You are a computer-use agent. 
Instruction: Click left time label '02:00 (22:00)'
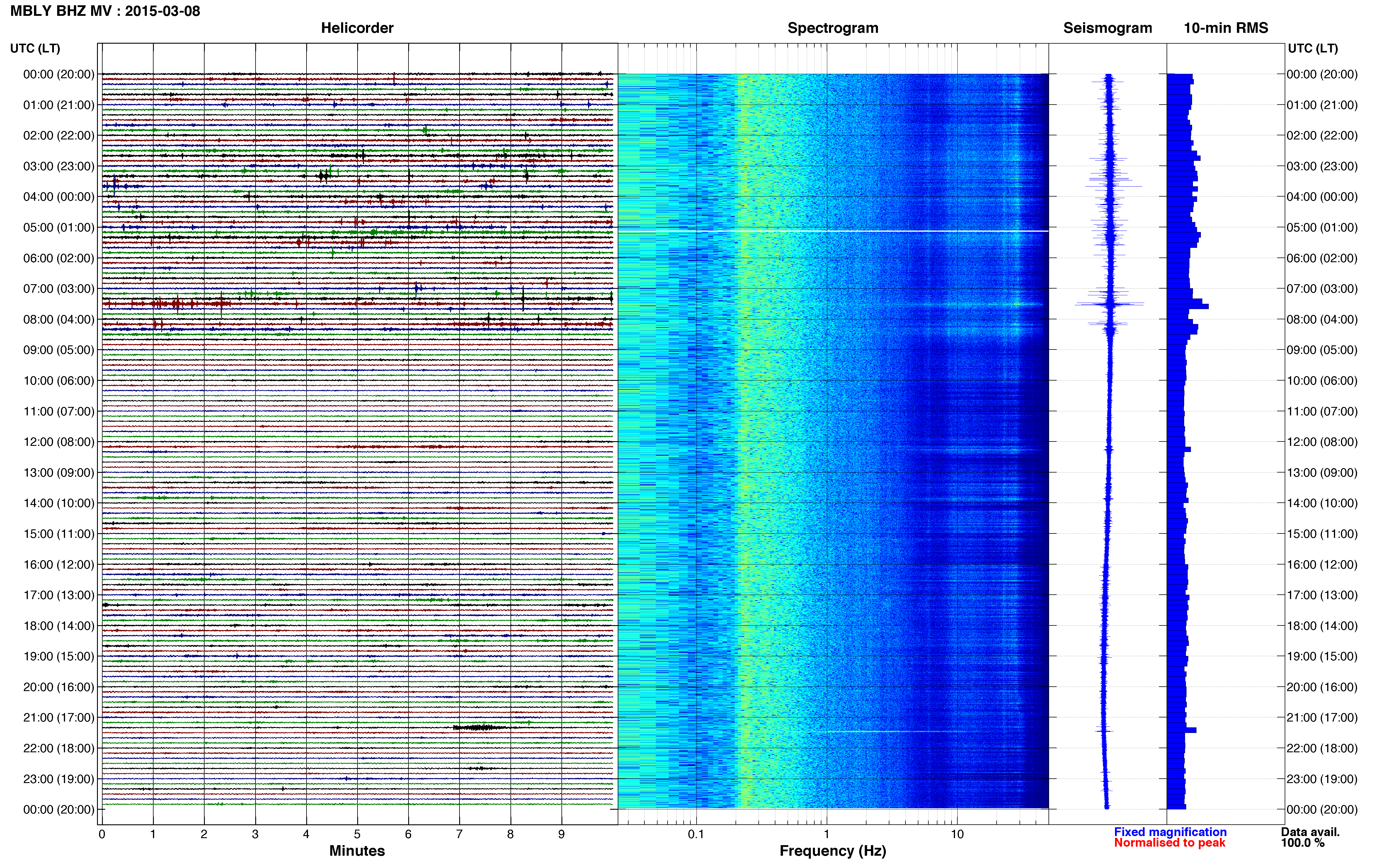tap(59, 135)
